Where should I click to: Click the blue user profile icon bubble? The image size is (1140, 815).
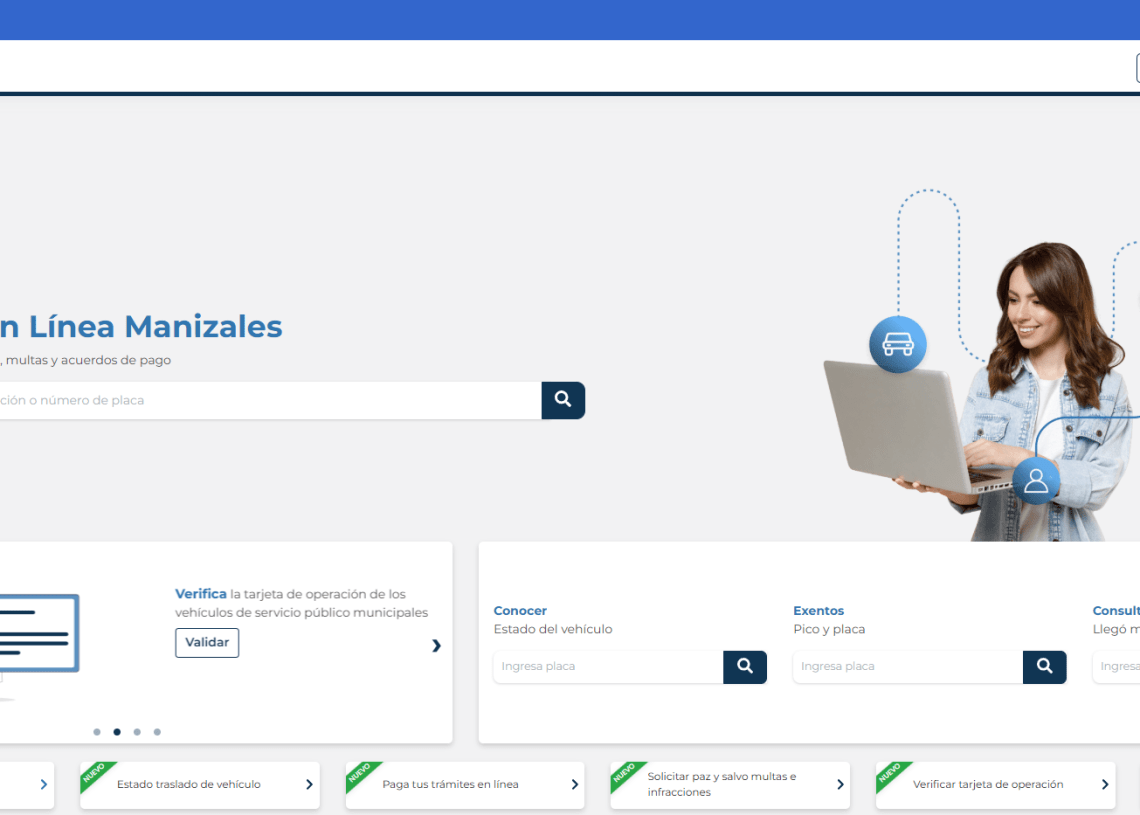(x=1036, y=481)
